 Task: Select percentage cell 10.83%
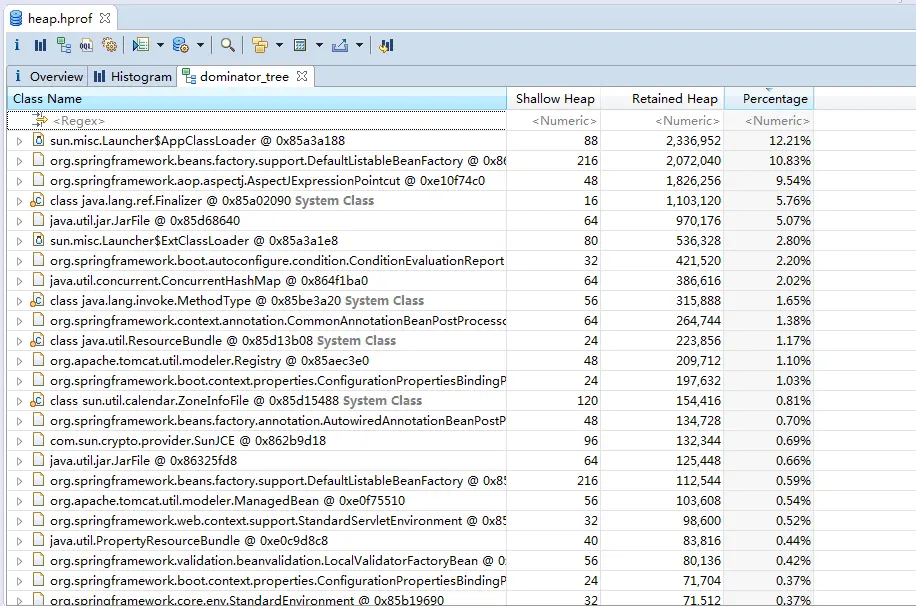pos(790,161)
